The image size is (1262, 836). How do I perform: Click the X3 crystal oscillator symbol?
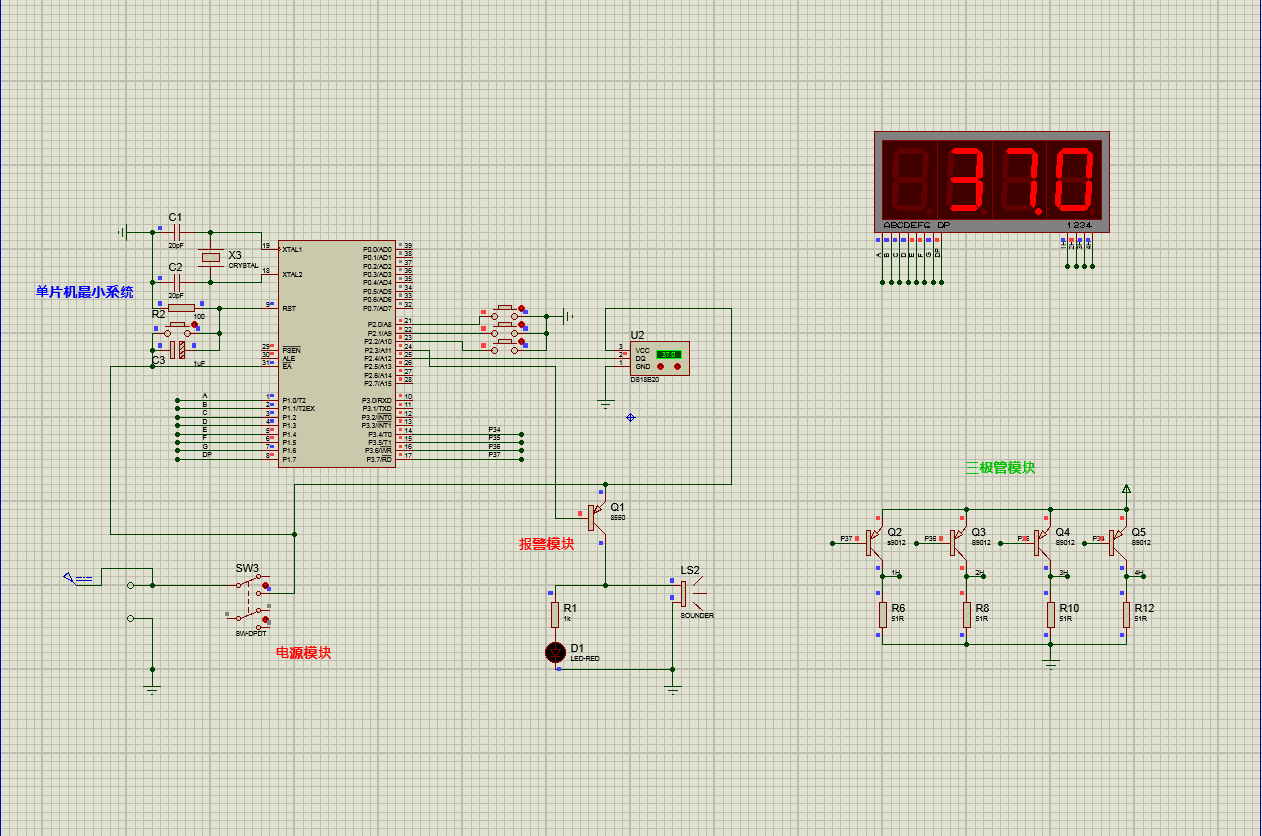click(210, 258)
